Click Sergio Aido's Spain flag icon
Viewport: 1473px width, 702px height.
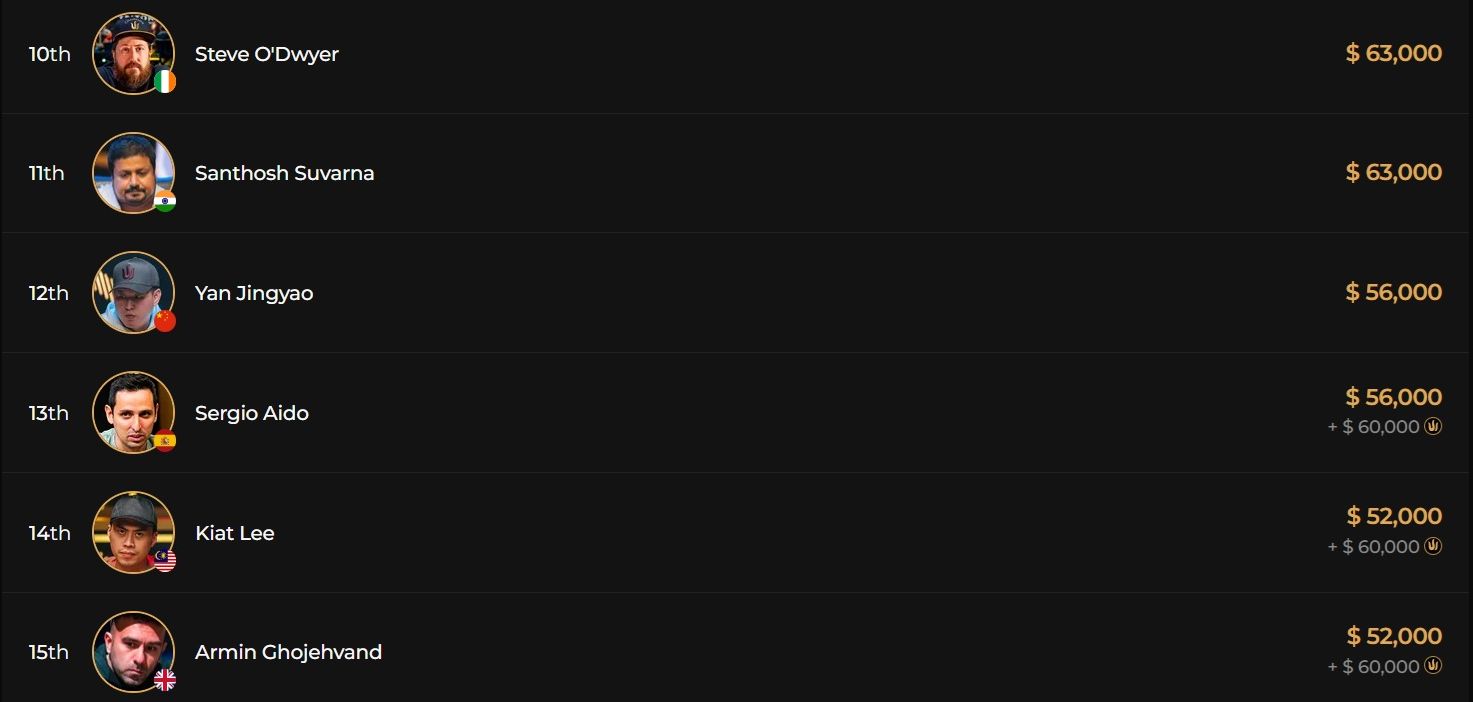click(165, 441)
